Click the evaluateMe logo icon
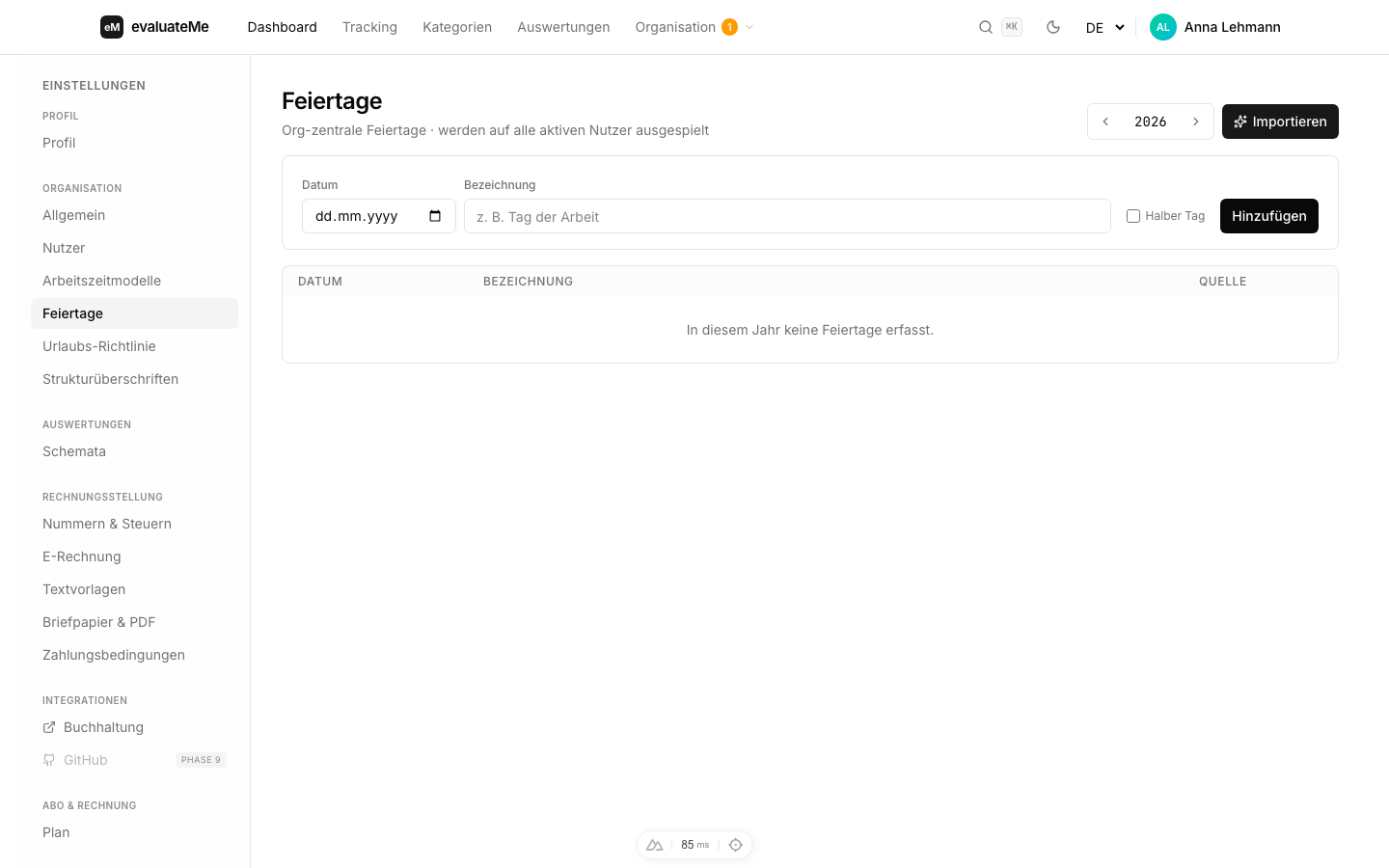The image size is (1389, 868). [x=112, y=27]
